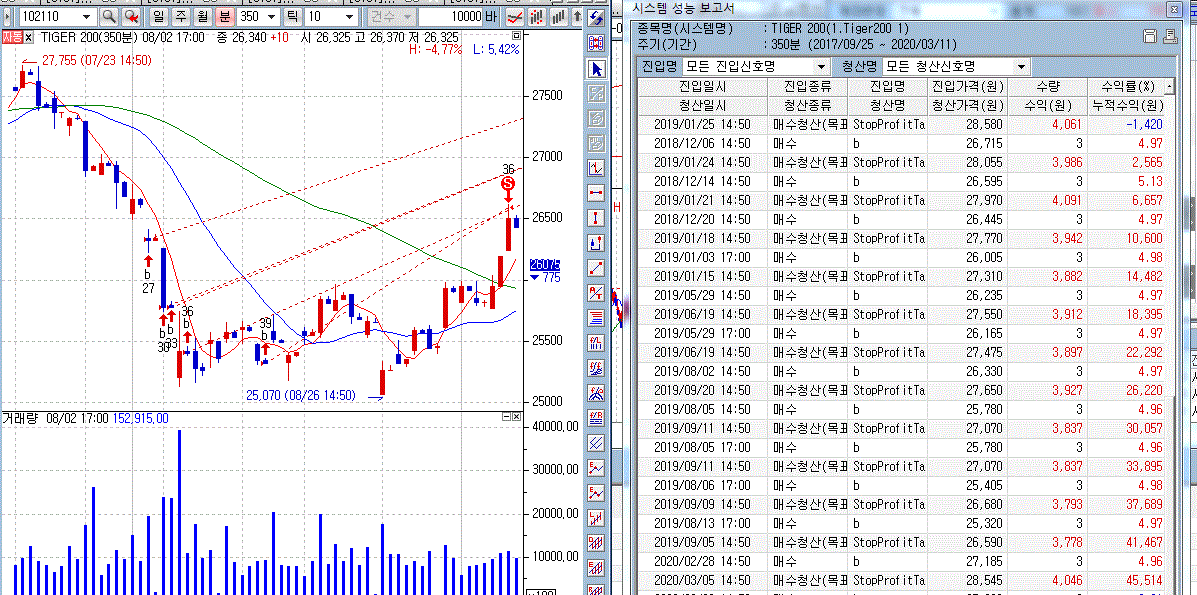The image size is (1197, 595).
Task: Click the 수익률(%) column header
Action: [1127, 86]
